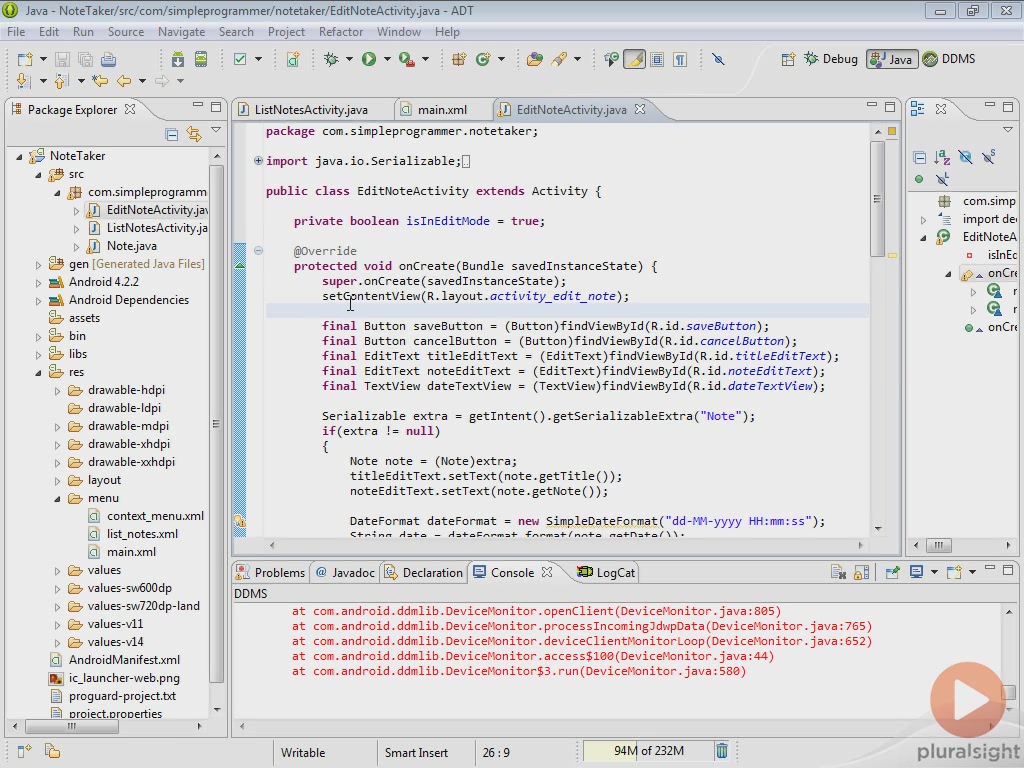Collapse all in Package Explorer

pyautogui.click(x=171, y=134)
